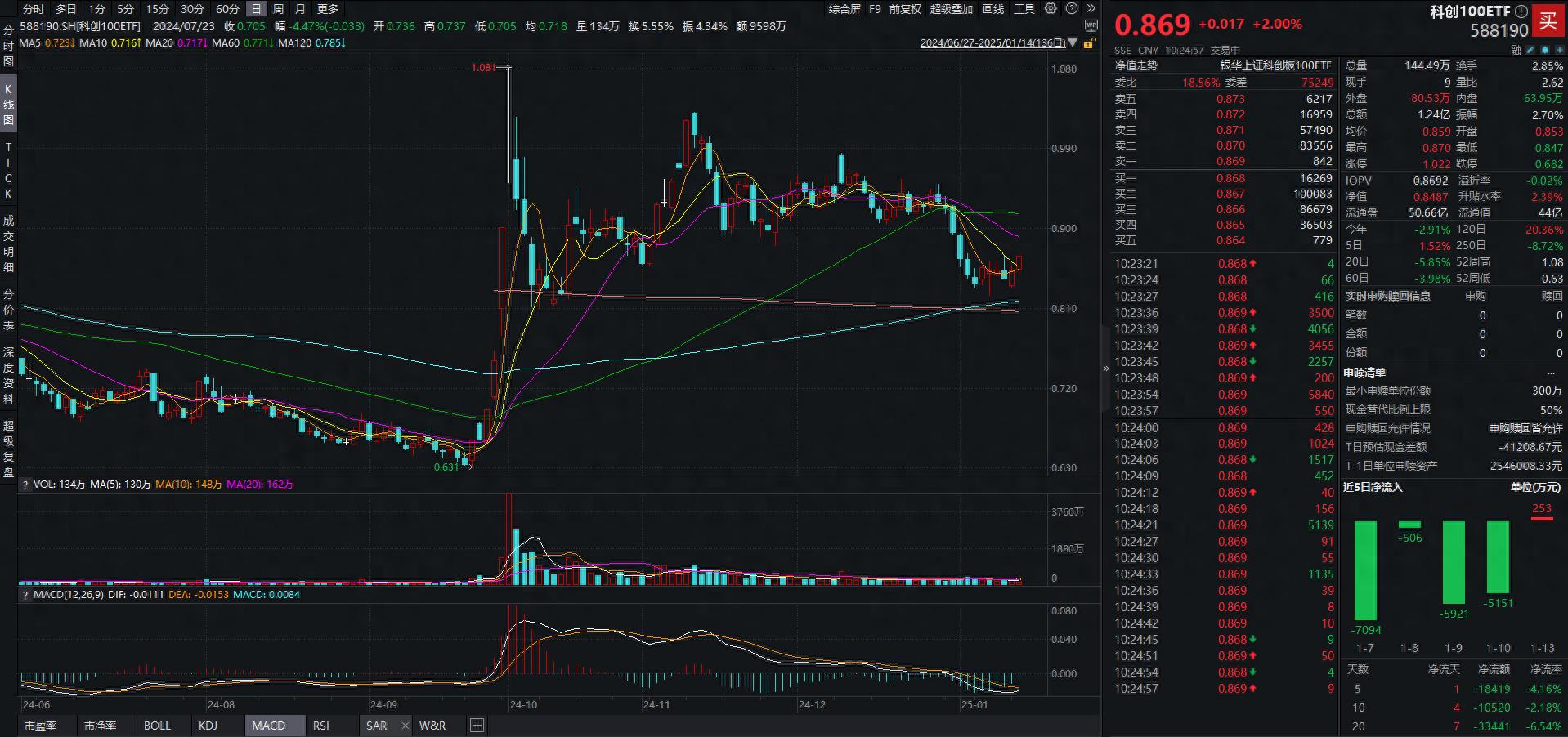Image resolution: width=1568 pixels, height=737 pixels.
Task: Click the -7094 green net inflow bar
Action: [x=1365, y=572]
